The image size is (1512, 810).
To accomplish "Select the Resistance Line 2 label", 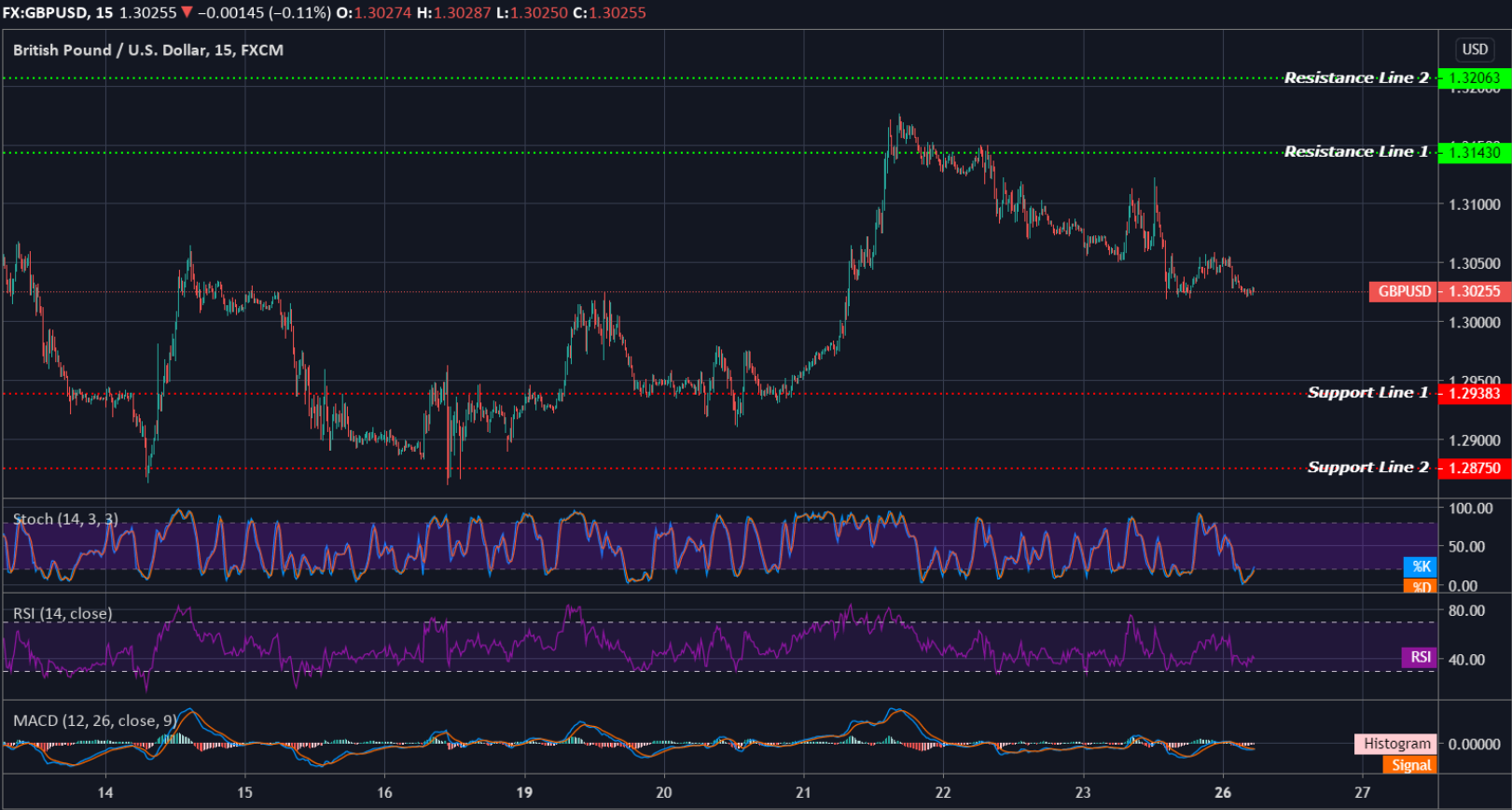I will pyautogui.click(x=1356, y=77).
